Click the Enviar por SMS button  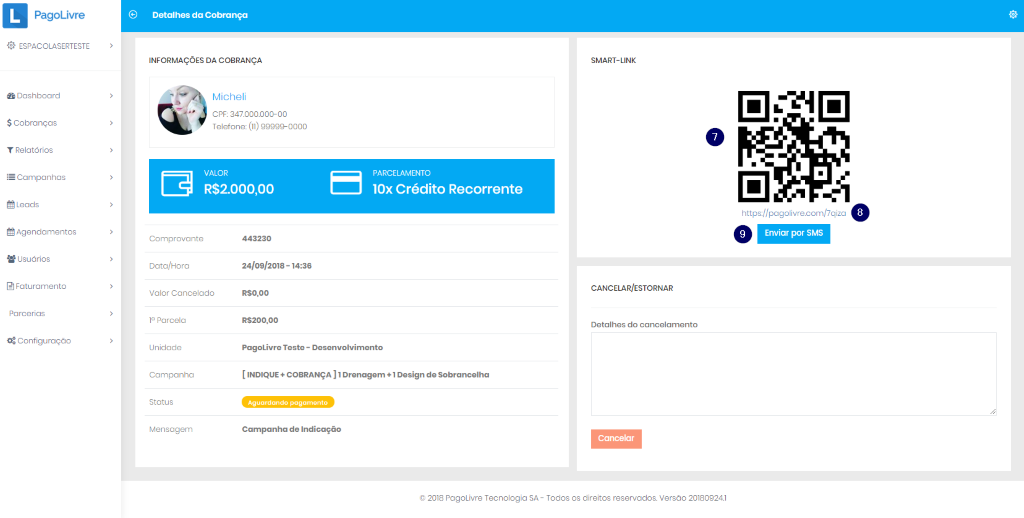pyautogui.click(x=793, y=233)
